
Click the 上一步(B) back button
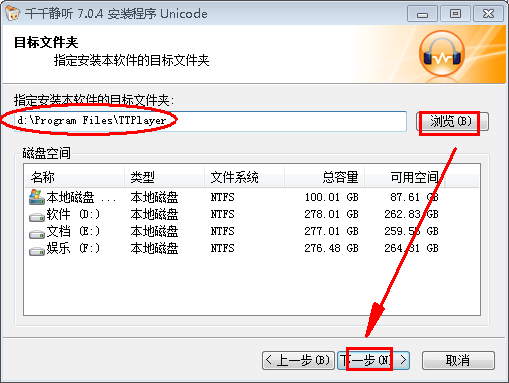(x=298, y=360)
